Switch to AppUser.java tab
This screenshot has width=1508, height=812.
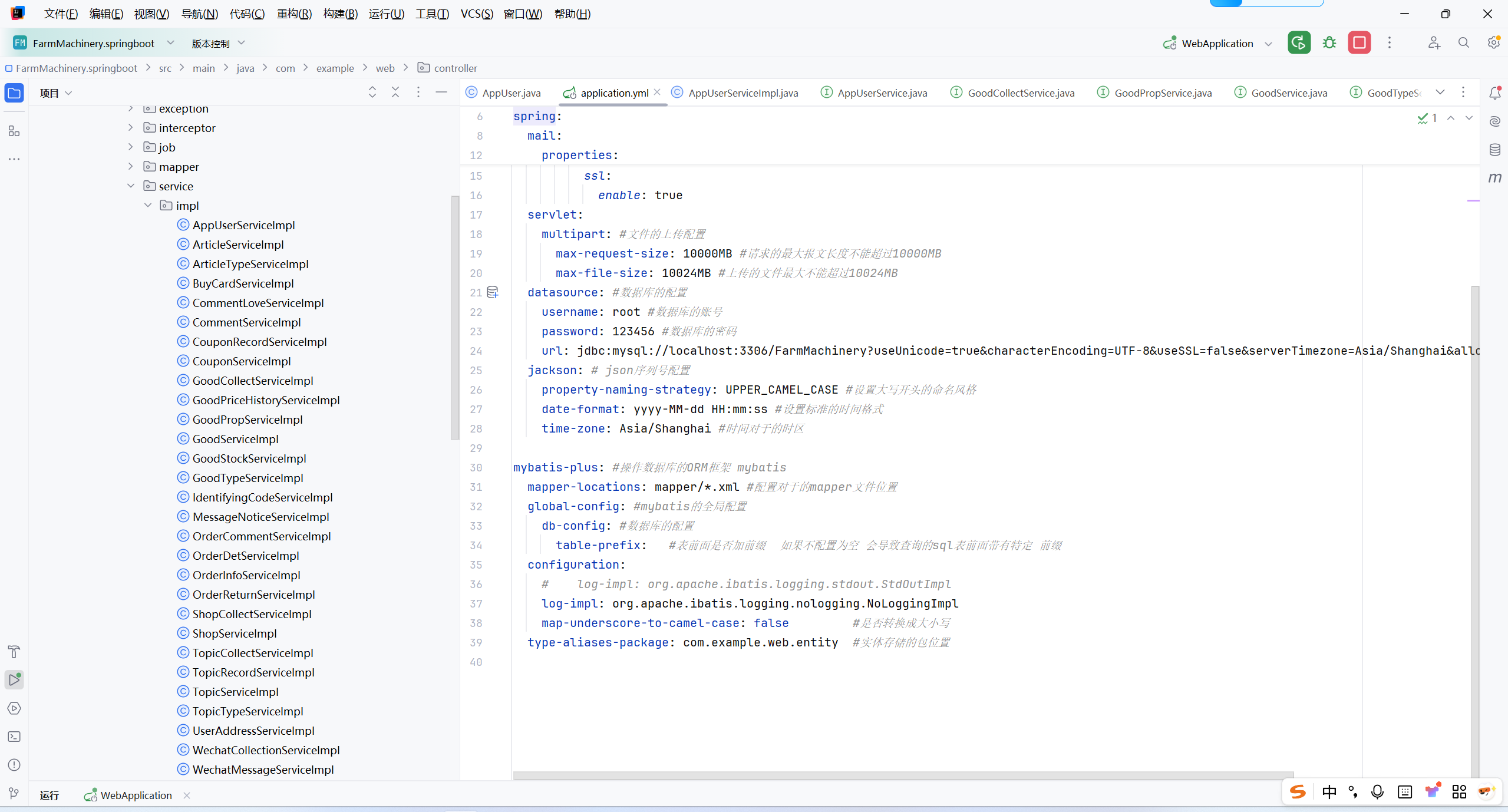(x=503, y=93)
